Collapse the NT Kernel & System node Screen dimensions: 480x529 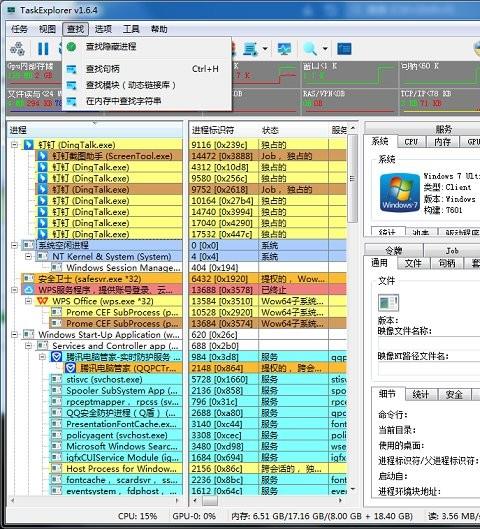tap(28, 256)
